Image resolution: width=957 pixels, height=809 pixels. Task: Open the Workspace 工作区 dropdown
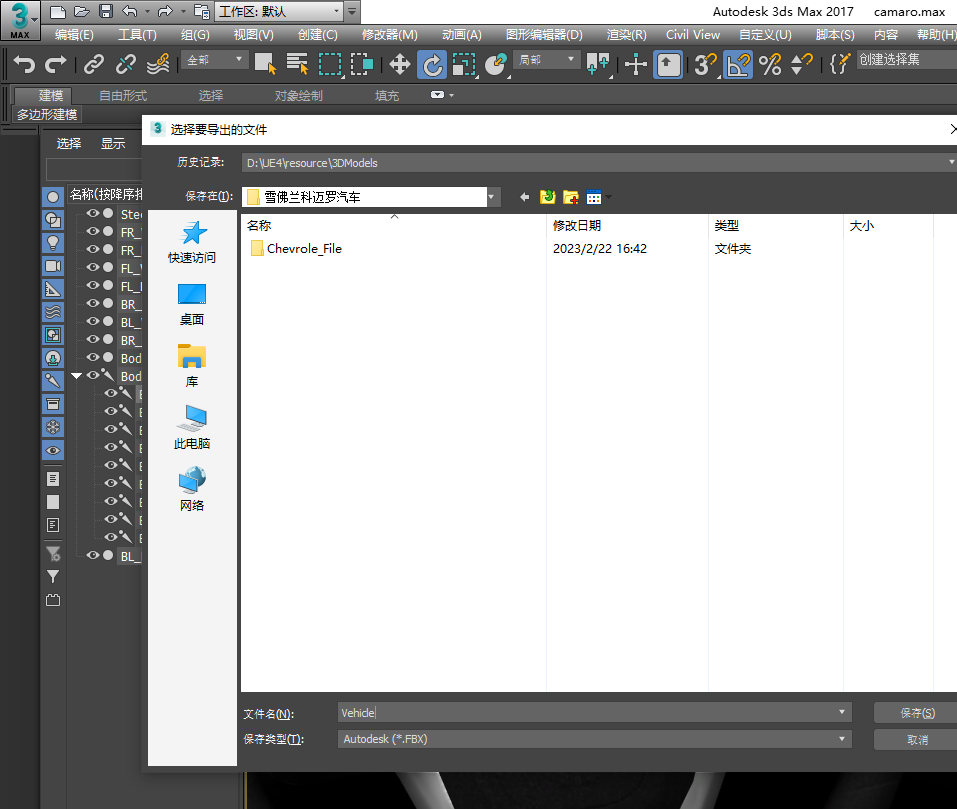pyautogui.click(x=280, y=11)
